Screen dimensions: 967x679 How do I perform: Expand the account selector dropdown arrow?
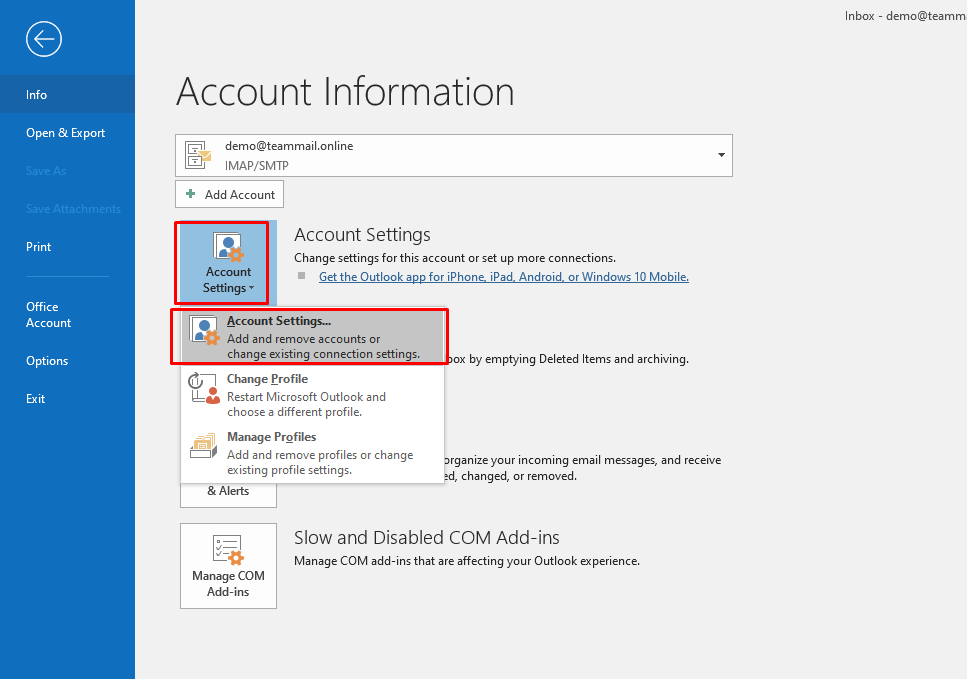click(x=721, y=155)
